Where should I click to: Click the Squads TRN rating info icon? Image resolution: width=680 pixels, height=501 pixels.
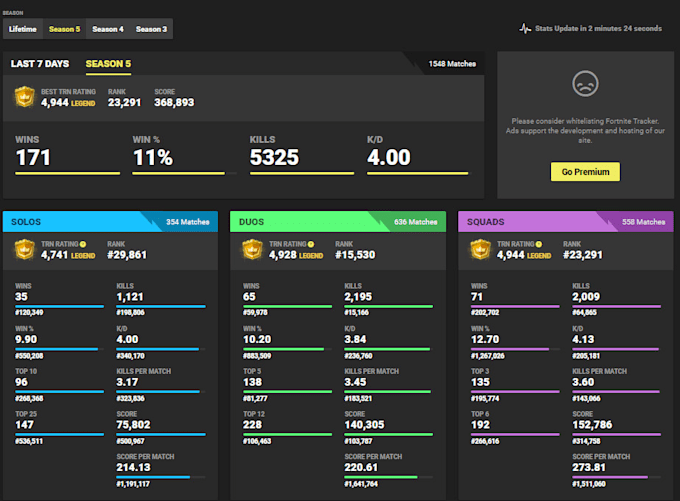tap(539, 244)
